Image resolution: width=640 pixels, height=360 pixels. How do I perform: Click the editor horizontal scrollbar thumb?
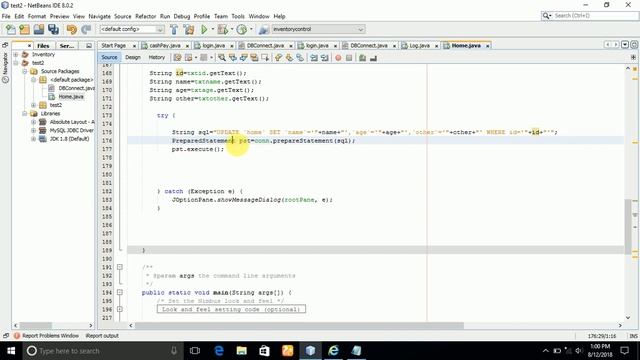(299, 326)
